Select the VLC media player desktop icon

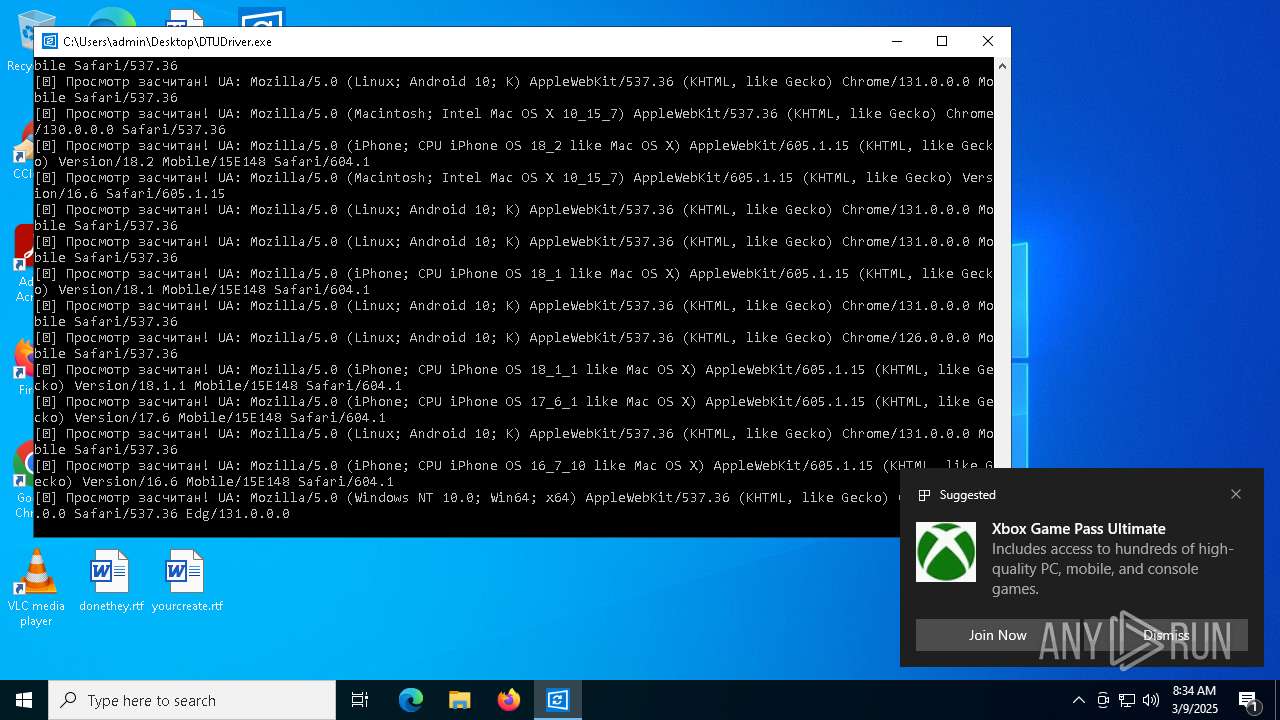[x=36, y=588]
